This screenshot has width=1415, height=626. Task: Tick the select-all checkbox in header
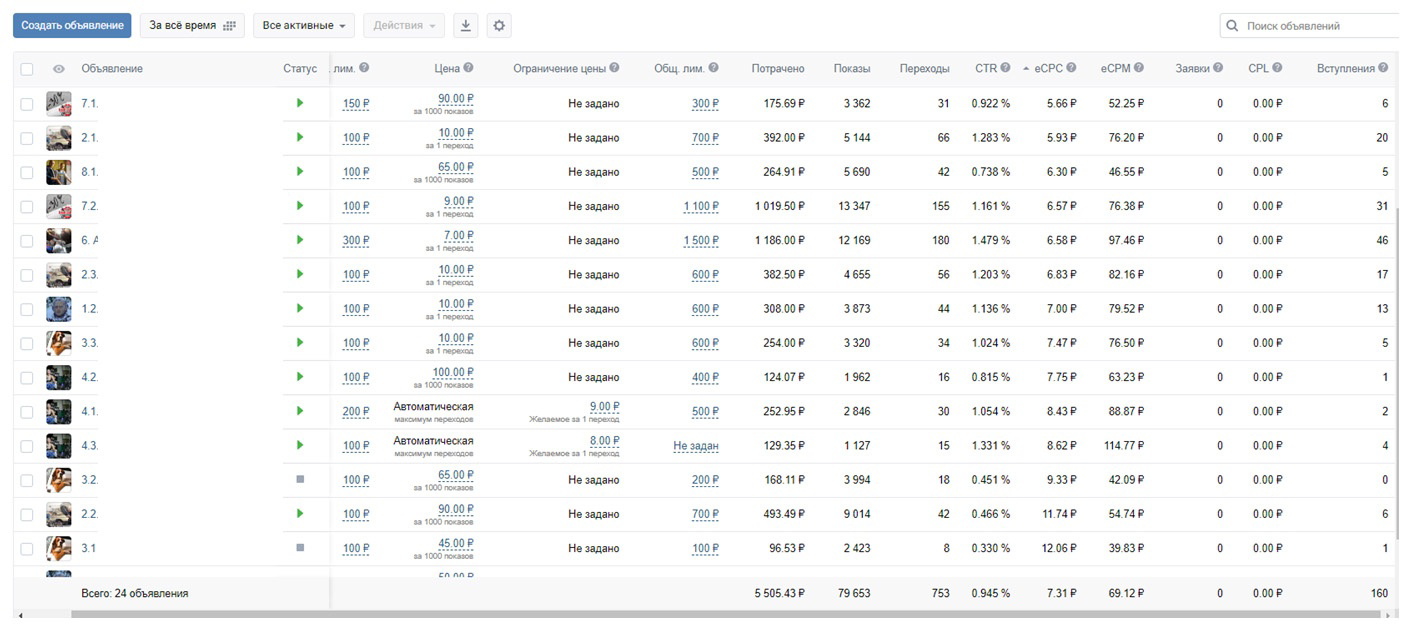[x=27, y=69]
